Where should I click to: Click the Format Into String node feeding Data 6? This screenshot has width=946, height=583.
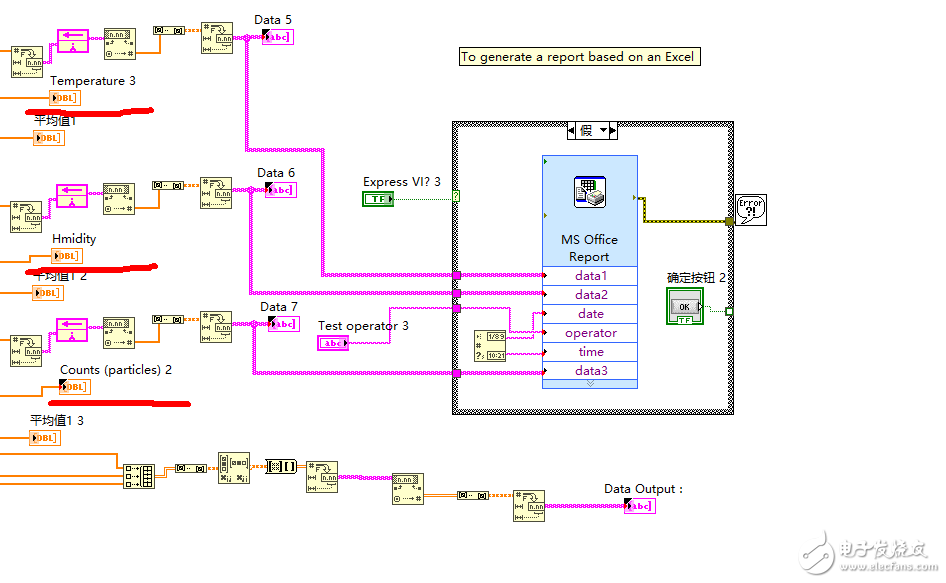218,195
